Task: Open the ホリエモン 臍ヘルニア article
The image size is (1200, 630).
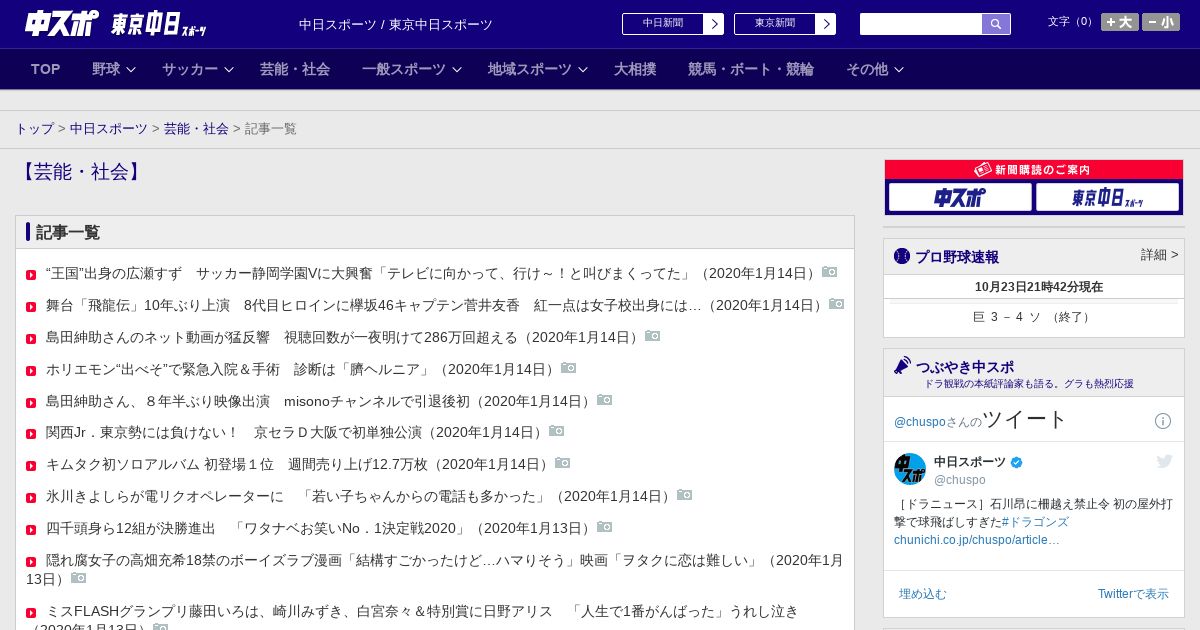Action: click(x=301, y=369)
